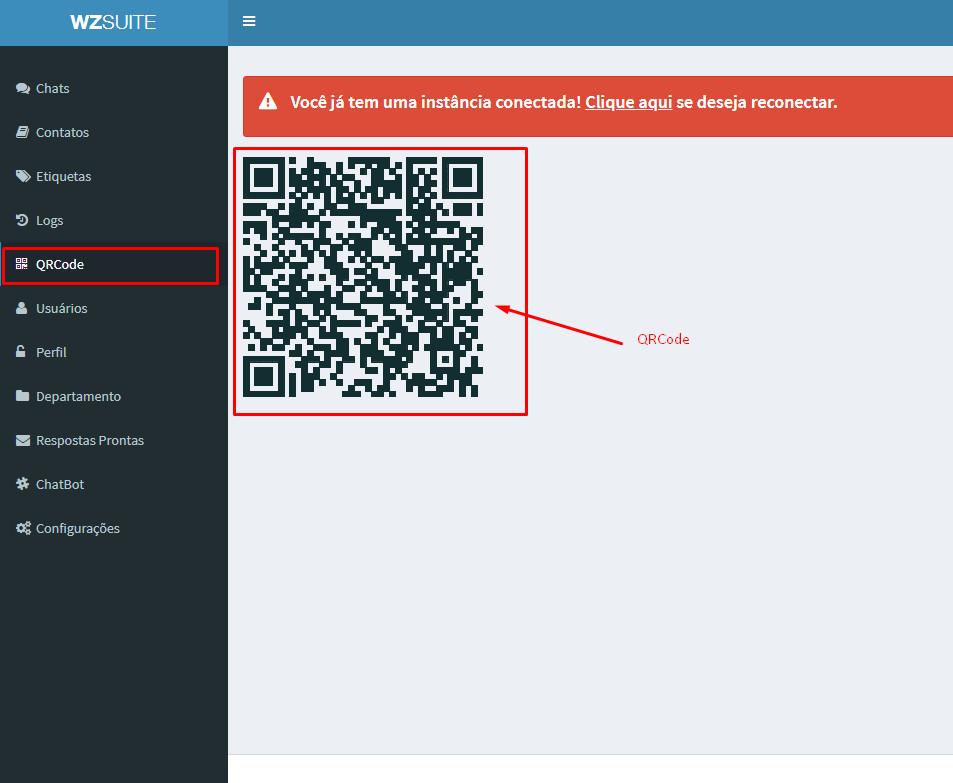This screenshot has width=953, height=783.
Task: Click the 'Você já tem uma instância conectada!' text
Action: coord(436,102)
